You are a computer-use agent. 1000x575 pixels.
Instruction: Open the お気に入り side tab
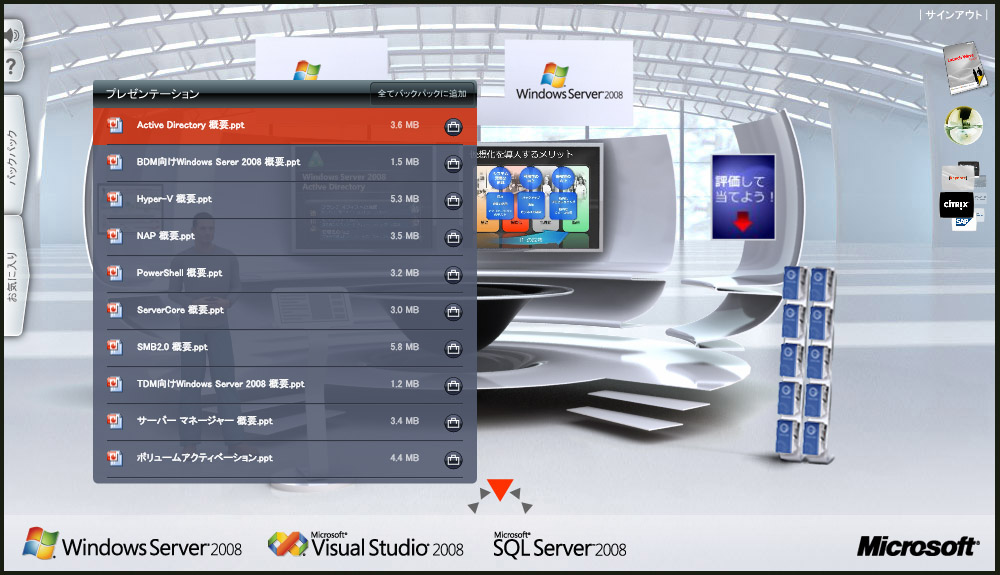coord(14,275)
